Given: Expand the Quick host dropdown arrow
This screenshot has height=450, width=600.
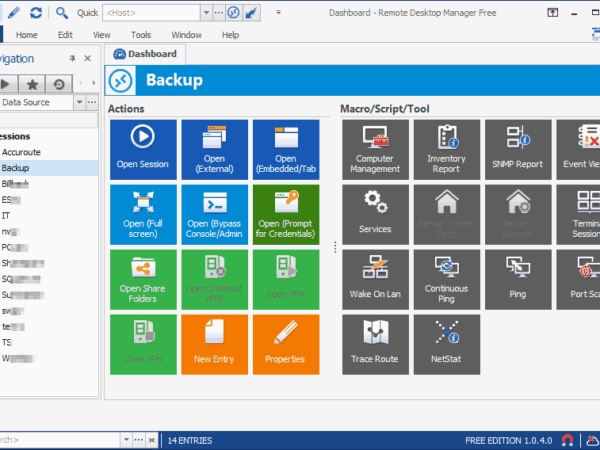Looking at the screenshot, I should (x=206, y=13).
